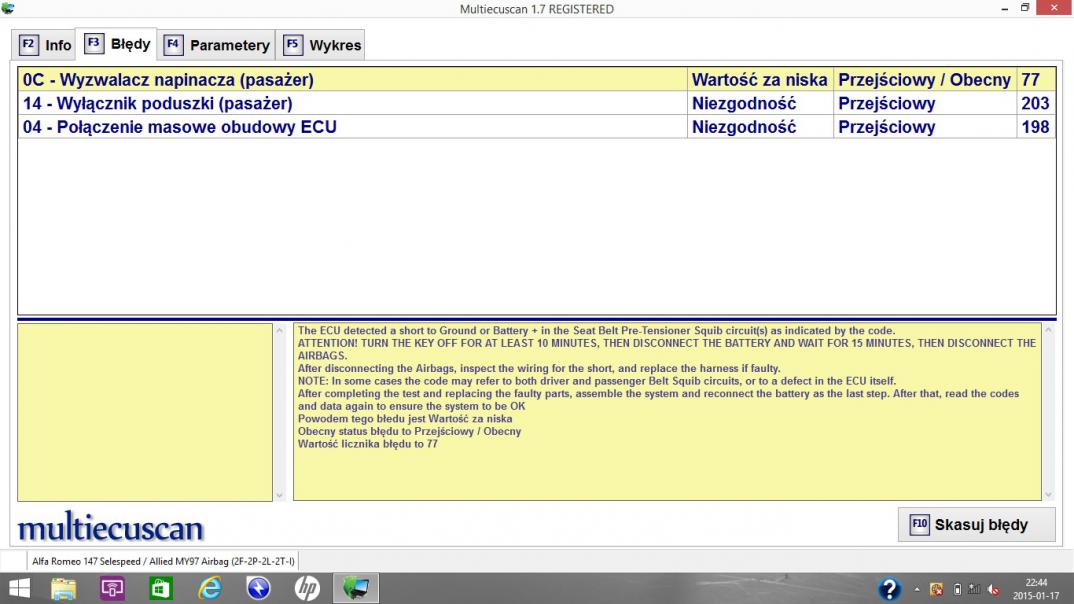Image resolution: width=1074 pixels, height=604 pixels.
Task: Click the down arrow of description scrollbar
Action: [1049, 495]
